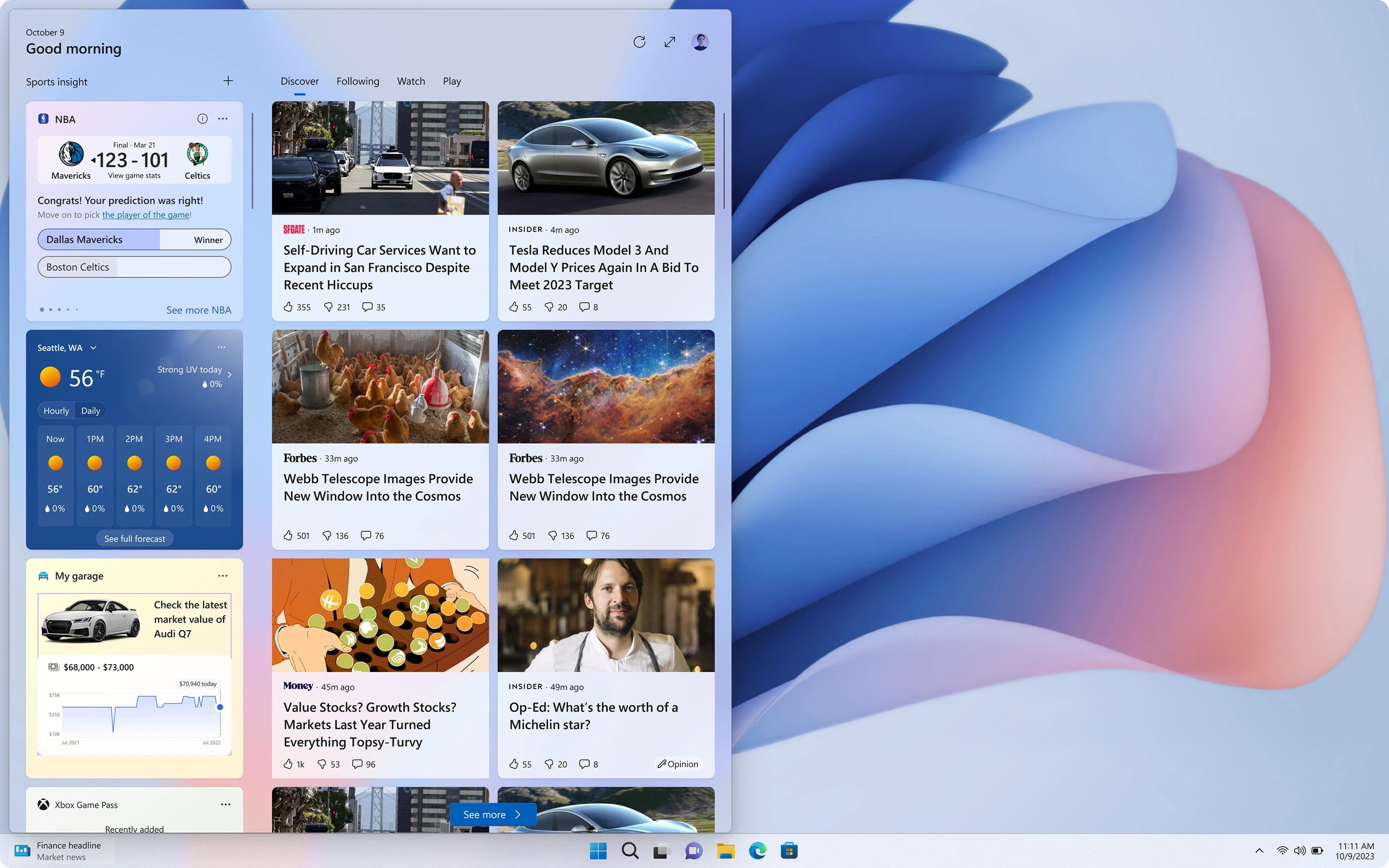The width and height of the screenshot is (1389, 868).
Task: Click See more button
Action: pyautogui.click(x=492, y=814)
